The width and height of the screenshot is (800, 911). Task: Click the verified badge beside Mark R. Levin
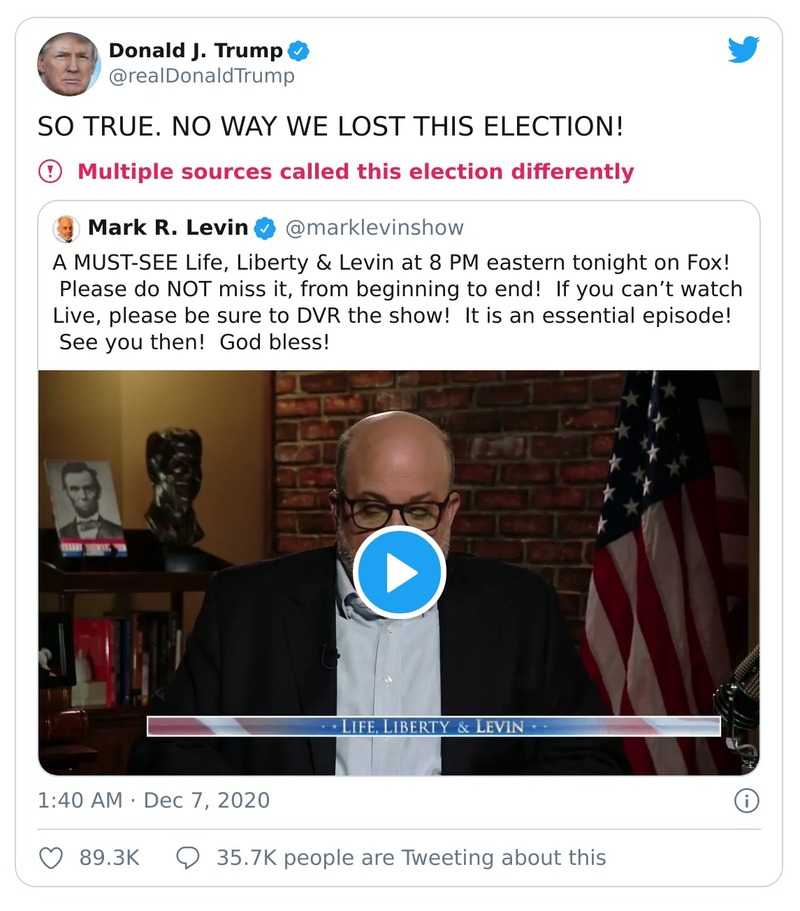click(264, 228)
